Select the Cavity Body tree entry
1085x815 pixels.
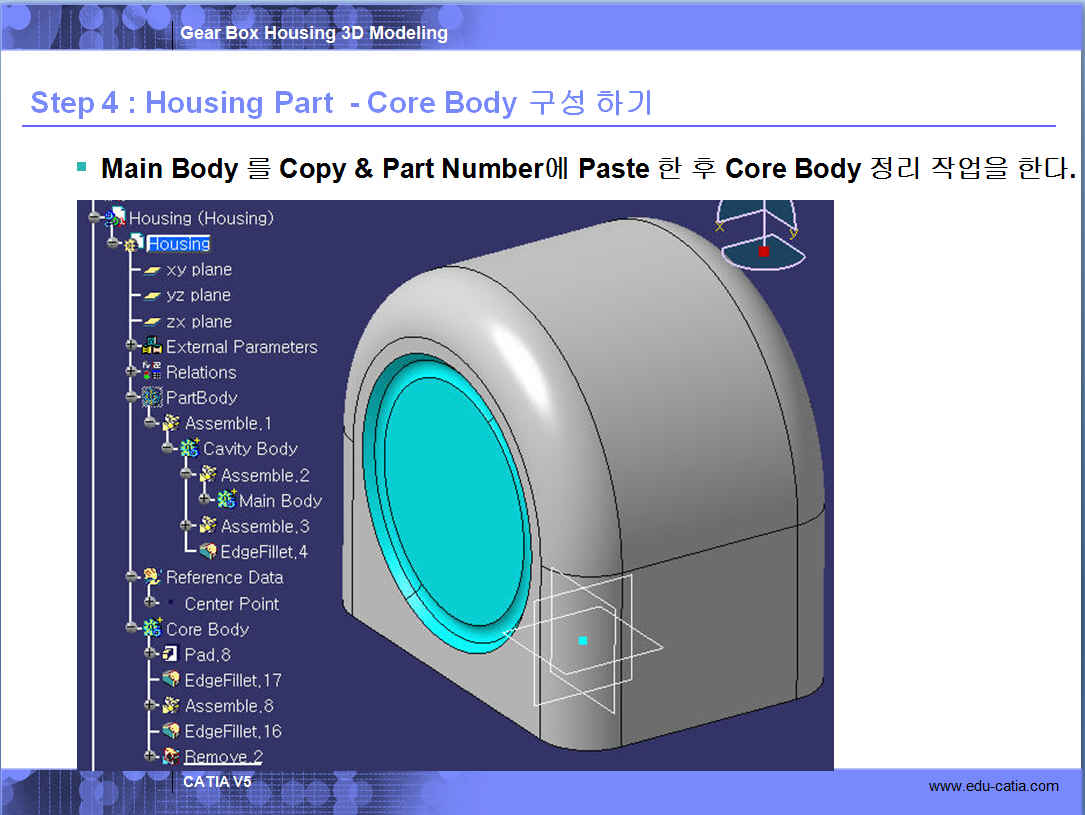pyautogui.click(x=250, y=449)
